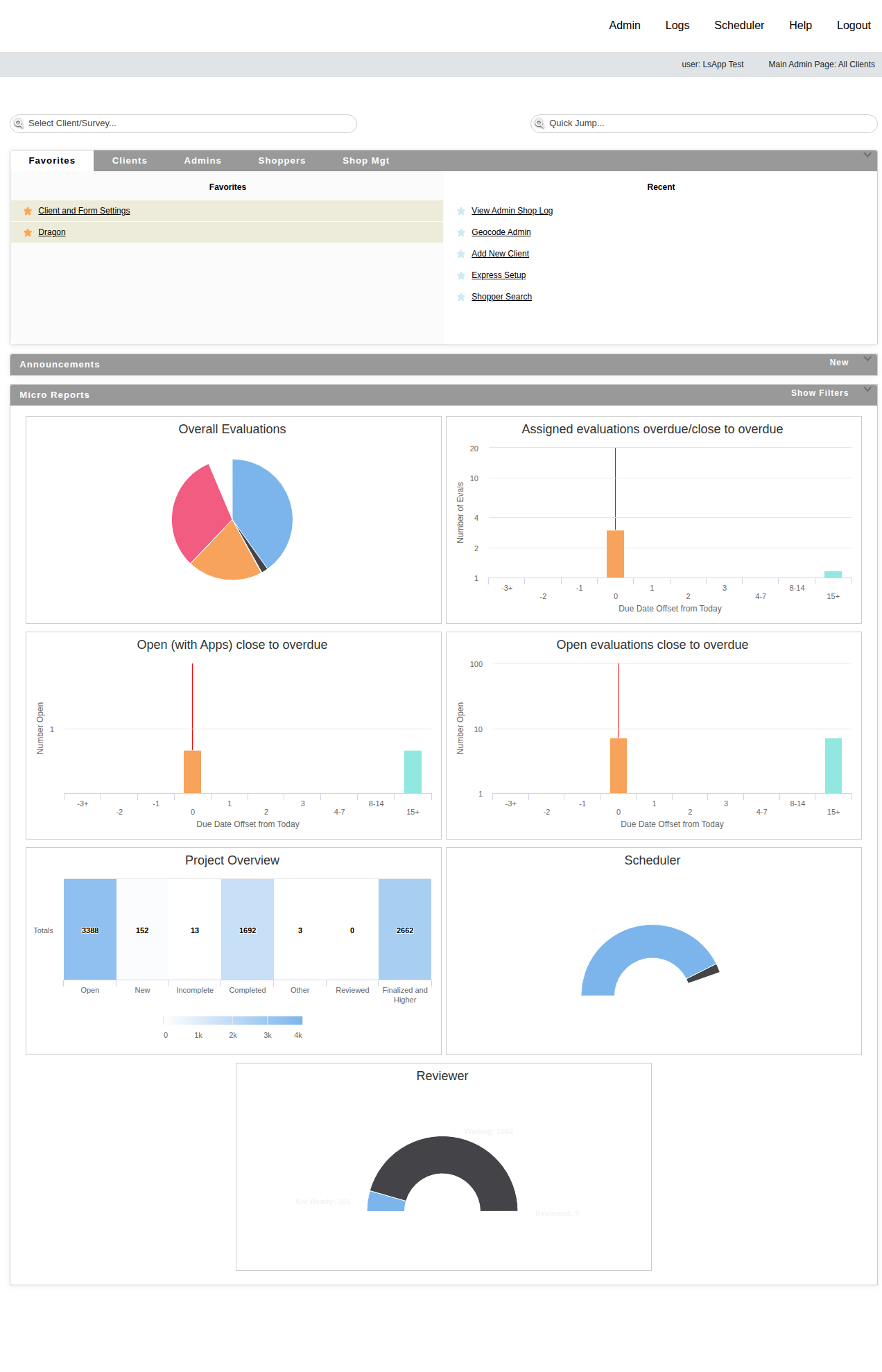The height and width of the screenshot is (1372, 882).
Task: Click Show Filters in Micro Reports
Action: click(820, 393)
